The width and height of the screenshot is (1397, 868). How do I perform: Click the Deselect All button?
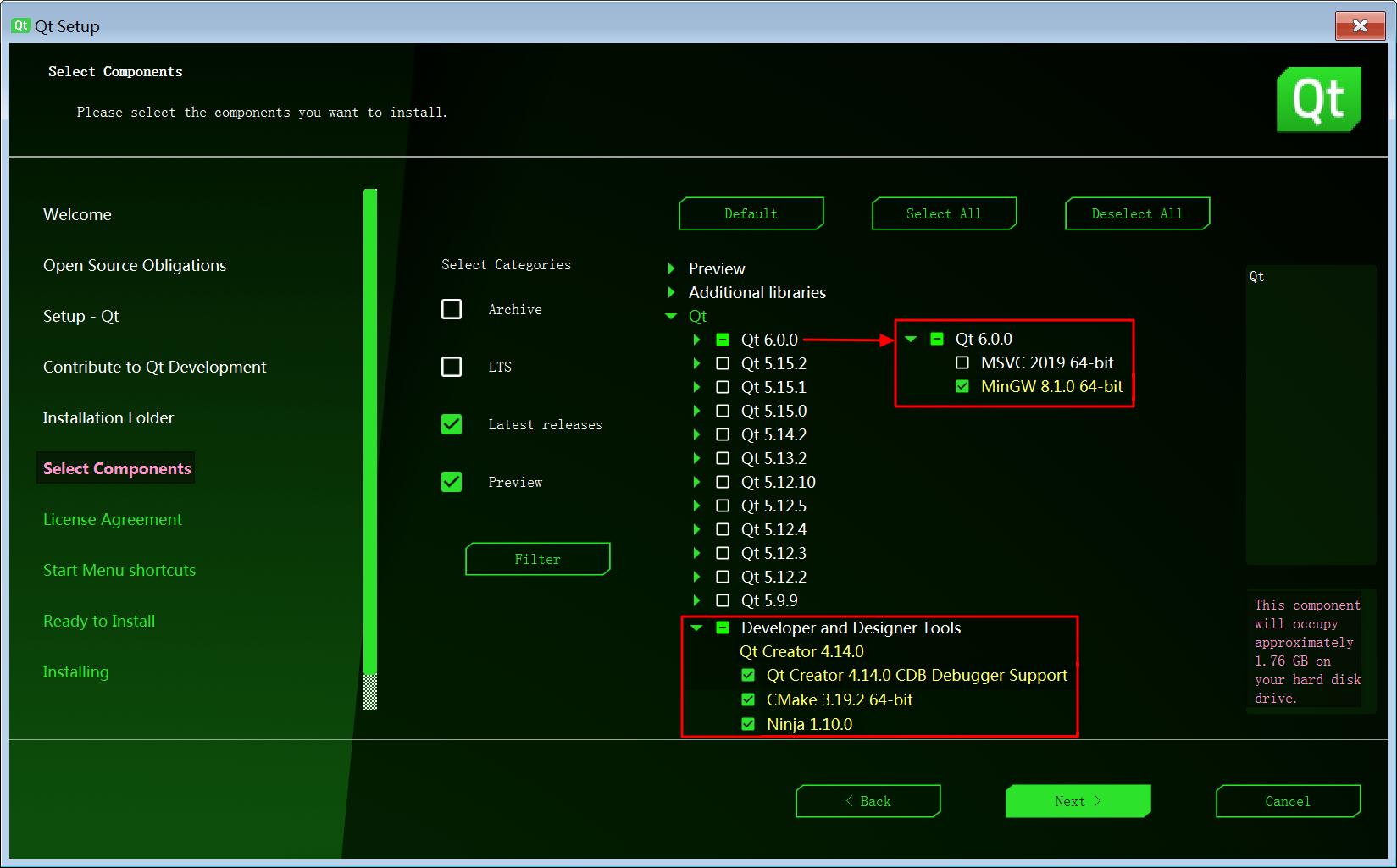pyautogui.click(x=1138, y=213)
